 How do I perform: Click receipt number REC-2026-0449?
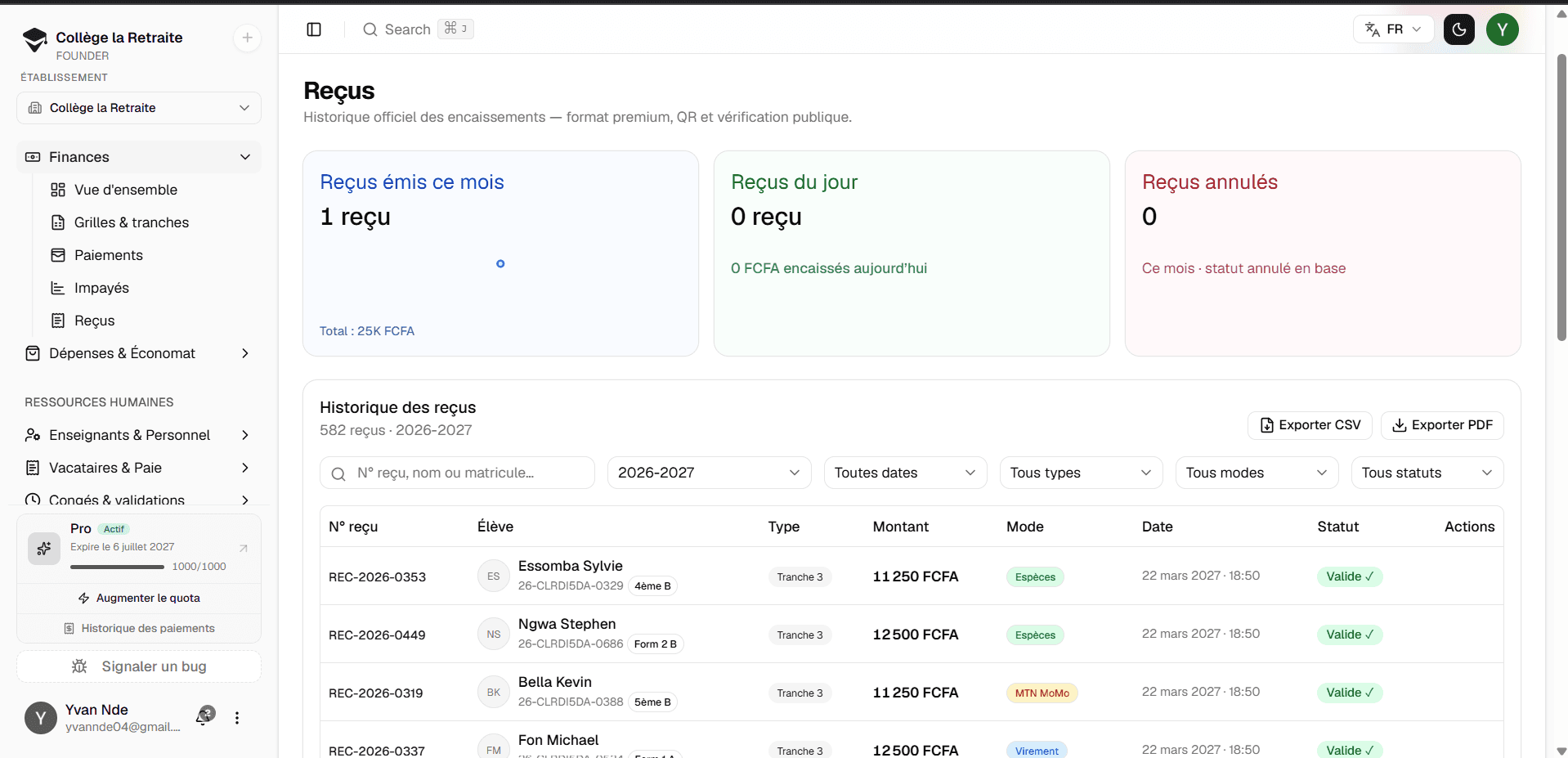click(x=377, y=635)
